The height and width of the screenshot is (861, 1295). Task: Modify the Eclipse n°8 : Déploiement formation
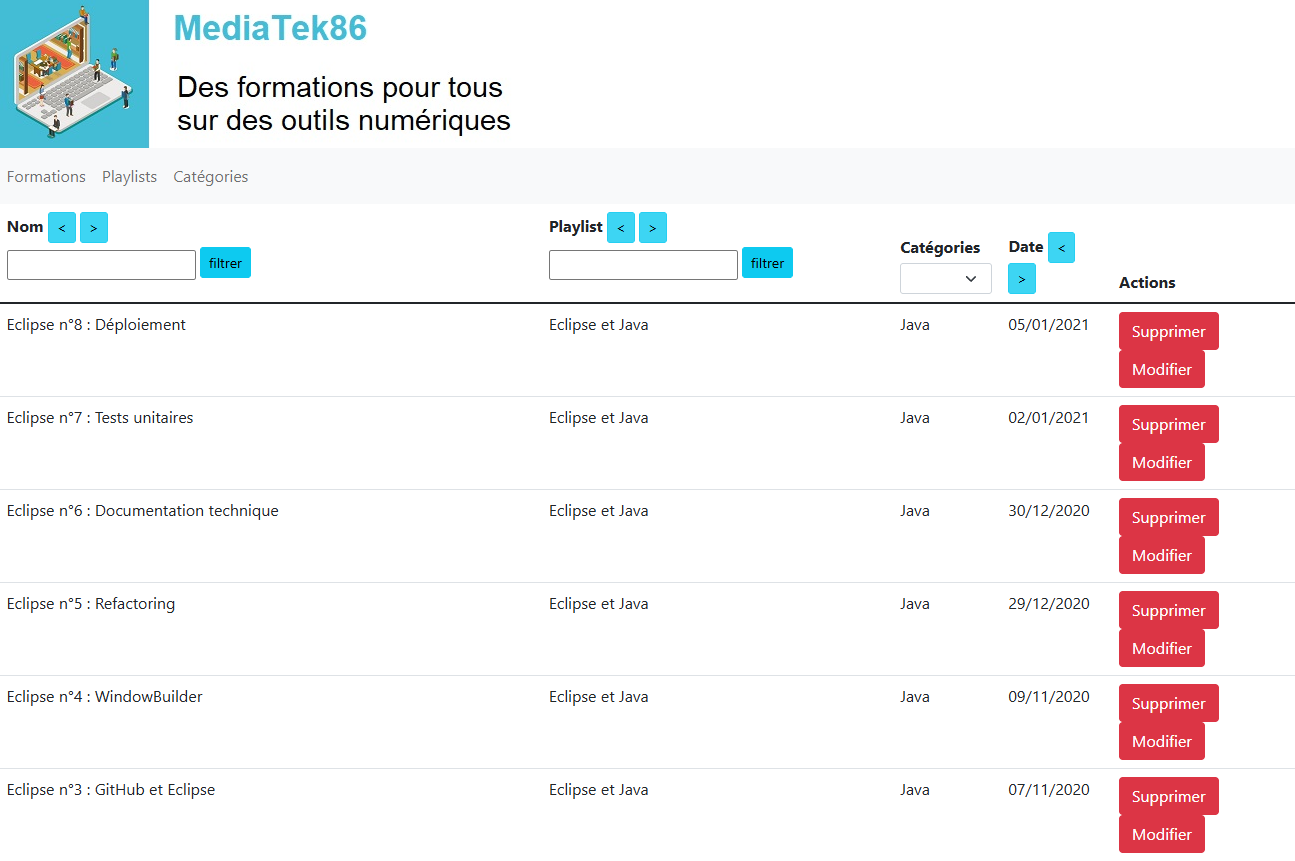tap(1162, 369)
